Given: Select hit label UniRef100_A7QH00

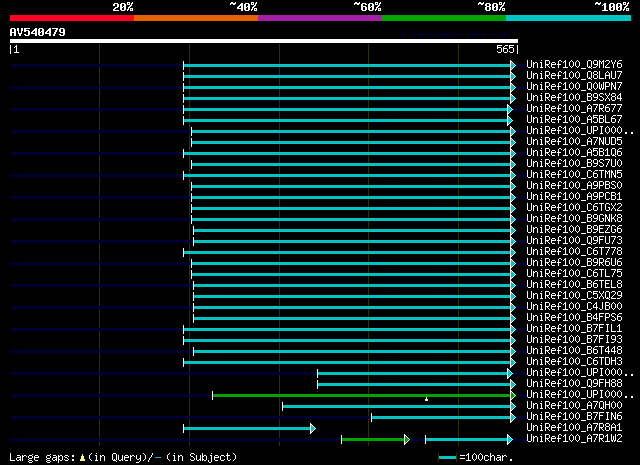Looking at the screenshot, I should pyautogui.click(x=574, y=405).
